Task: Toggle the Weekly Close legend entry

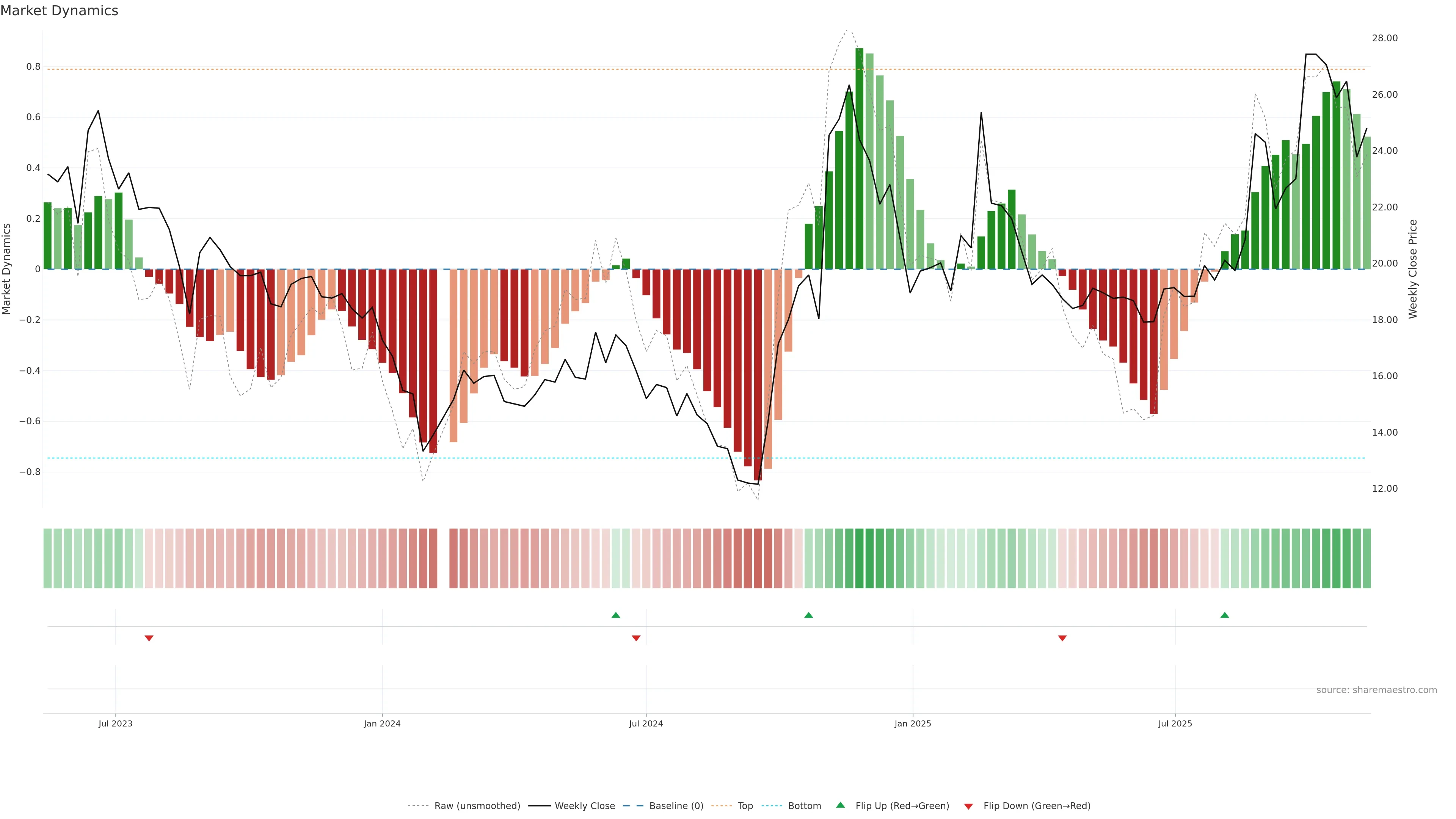Action: 584,806
